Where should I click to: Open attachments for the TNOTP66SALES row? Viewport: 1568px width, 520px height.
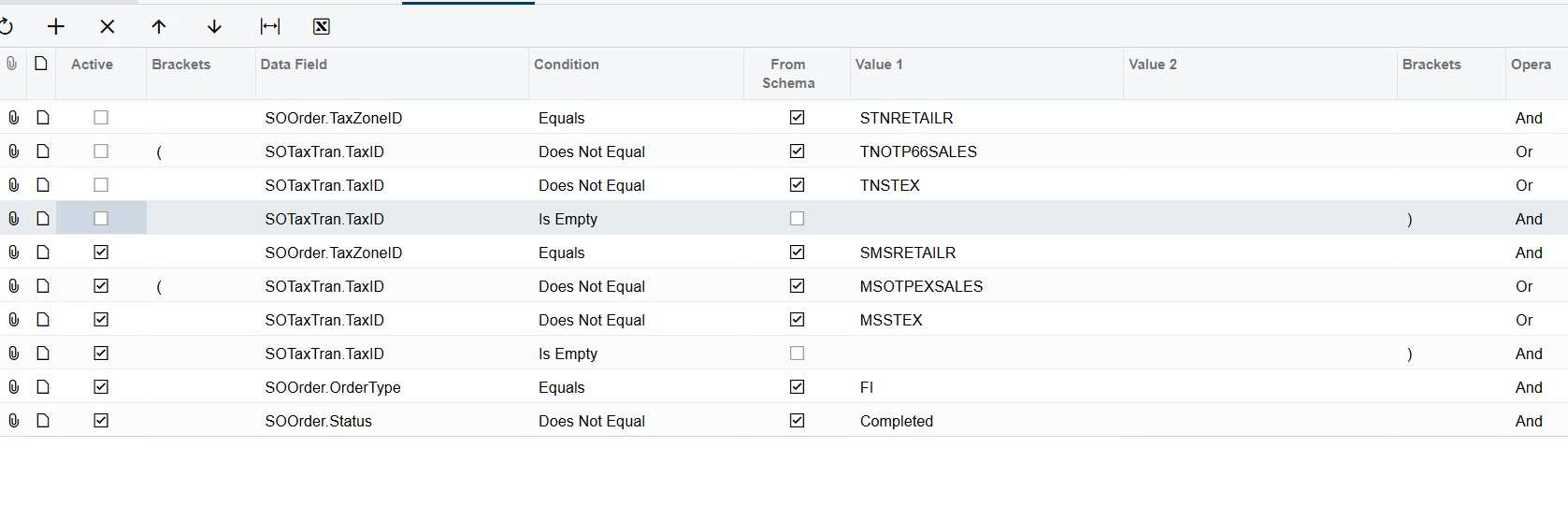13,152
